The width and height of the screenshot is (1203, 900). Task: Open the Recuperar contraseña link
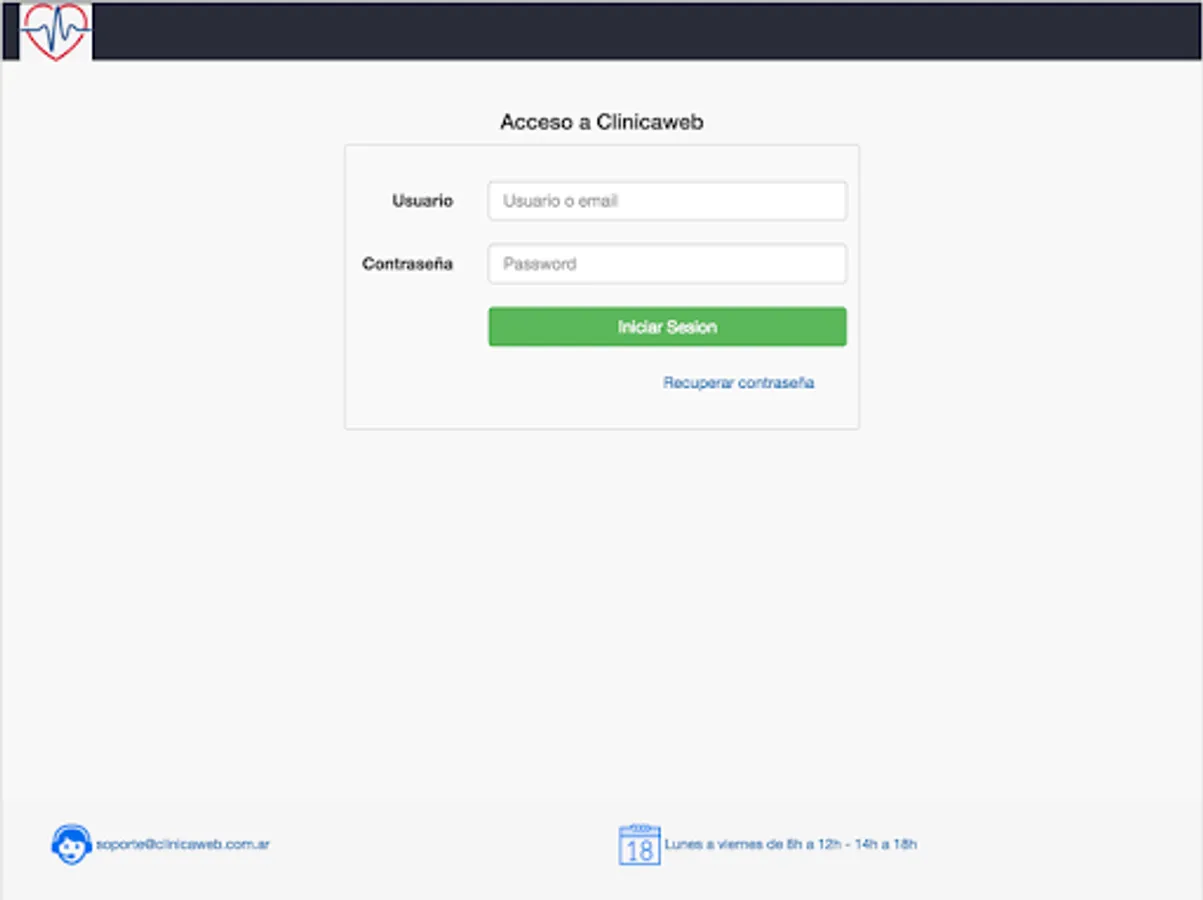(738, 383)
